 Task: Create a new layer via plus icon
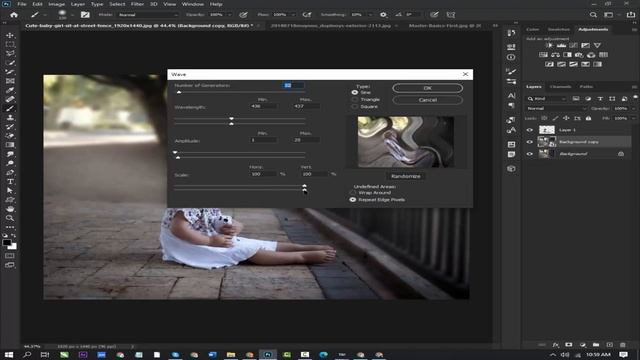(x=609, y=345)
